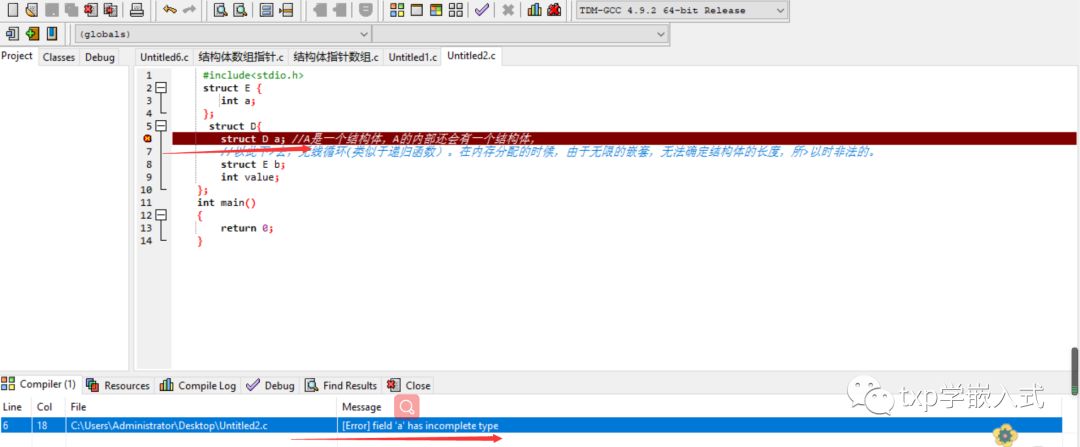
Task: Click the Compile & Run icon
Action: tap(435, 10)
